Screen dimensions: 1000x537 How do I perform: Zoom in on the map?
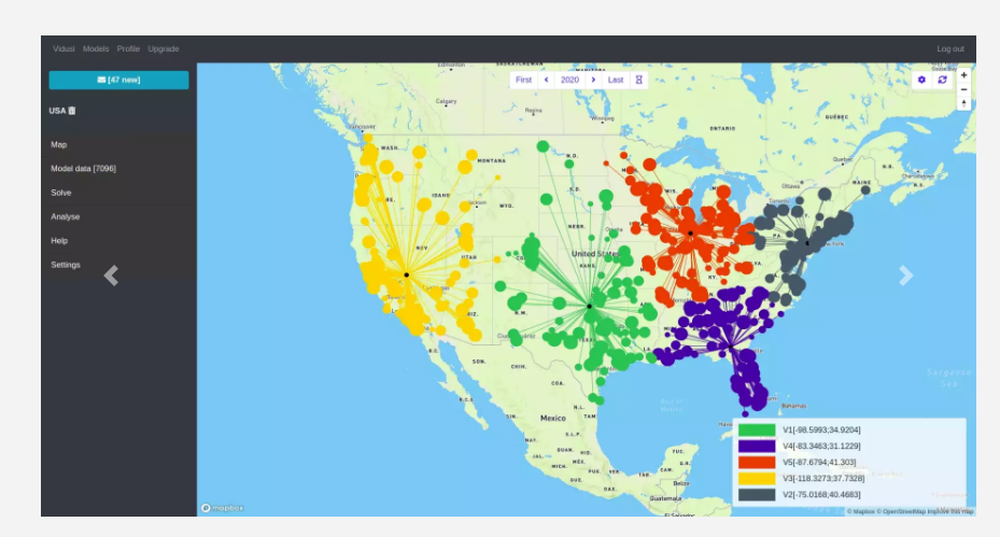[964, 75]
